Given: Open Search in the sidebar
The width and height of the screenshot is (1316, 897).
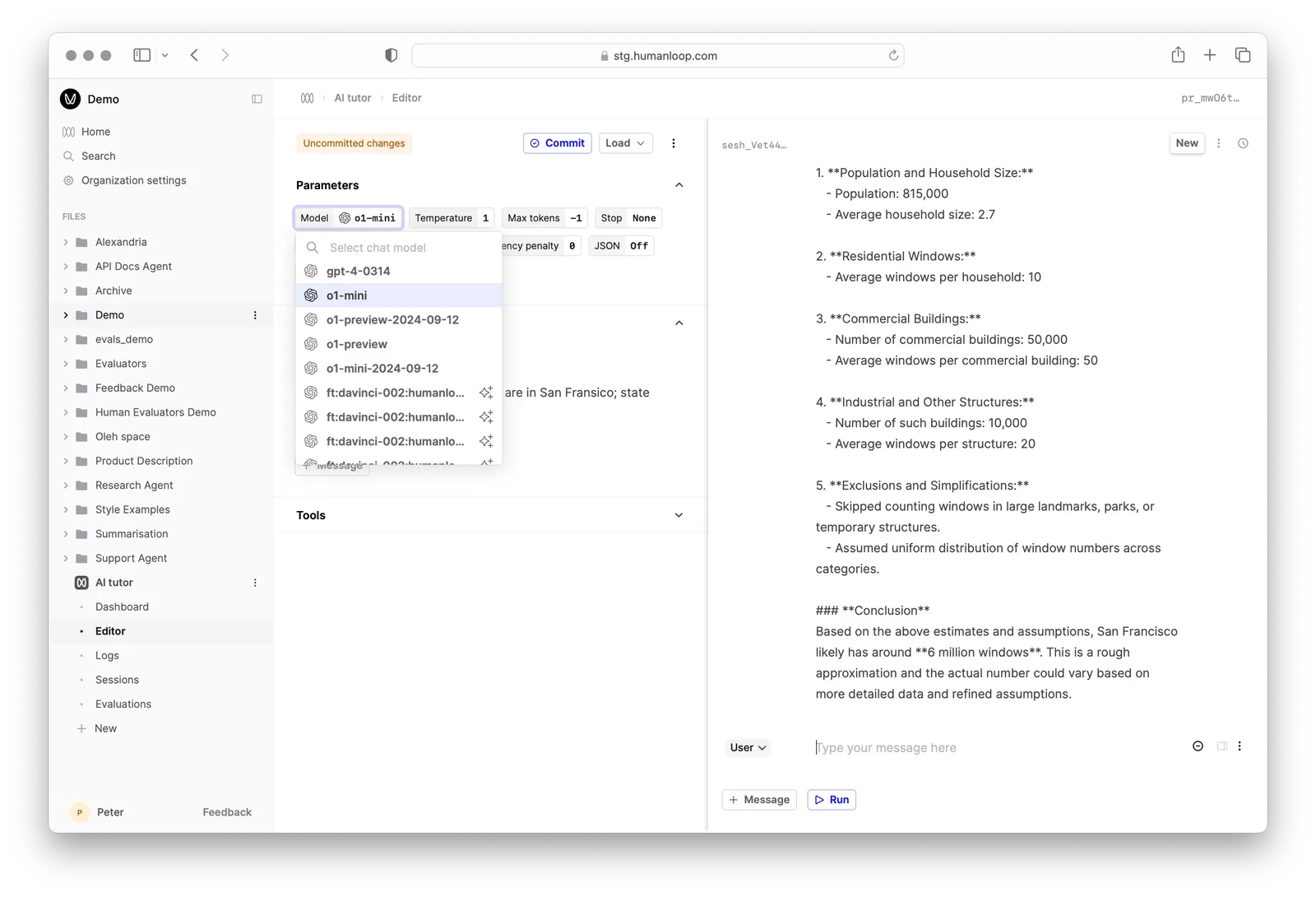Looking at the screenshot, I should tap(98, 156).
